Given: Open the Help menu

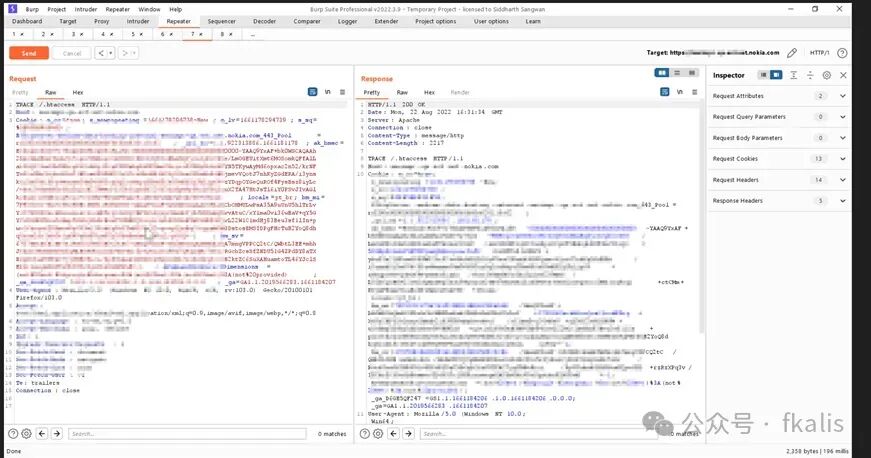Looking at the screenshot, I should [x=176, y=9].
